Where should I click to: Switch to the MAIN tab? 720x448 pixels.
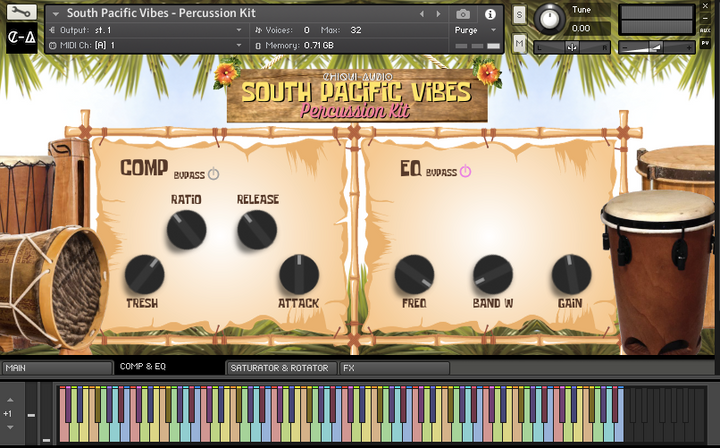click(x=57, y=368)
